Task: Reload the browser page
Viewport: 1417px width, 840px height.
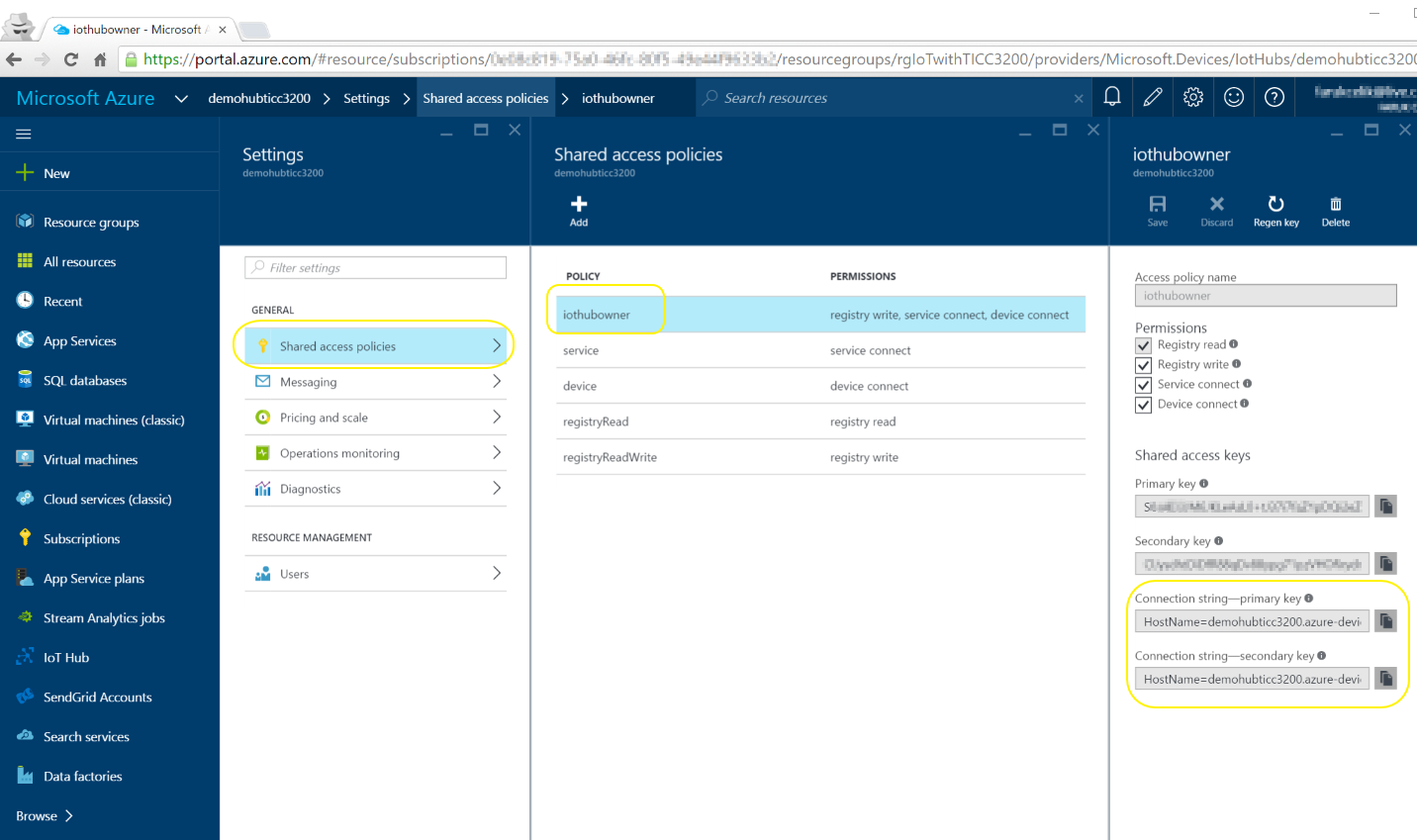Action: (70, 59)
